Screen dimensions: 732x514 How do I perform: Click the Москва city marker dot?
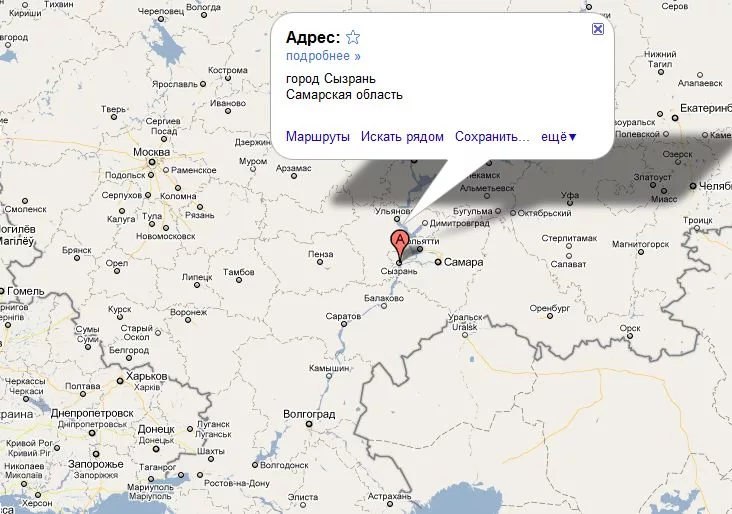(x=152, y=162)
